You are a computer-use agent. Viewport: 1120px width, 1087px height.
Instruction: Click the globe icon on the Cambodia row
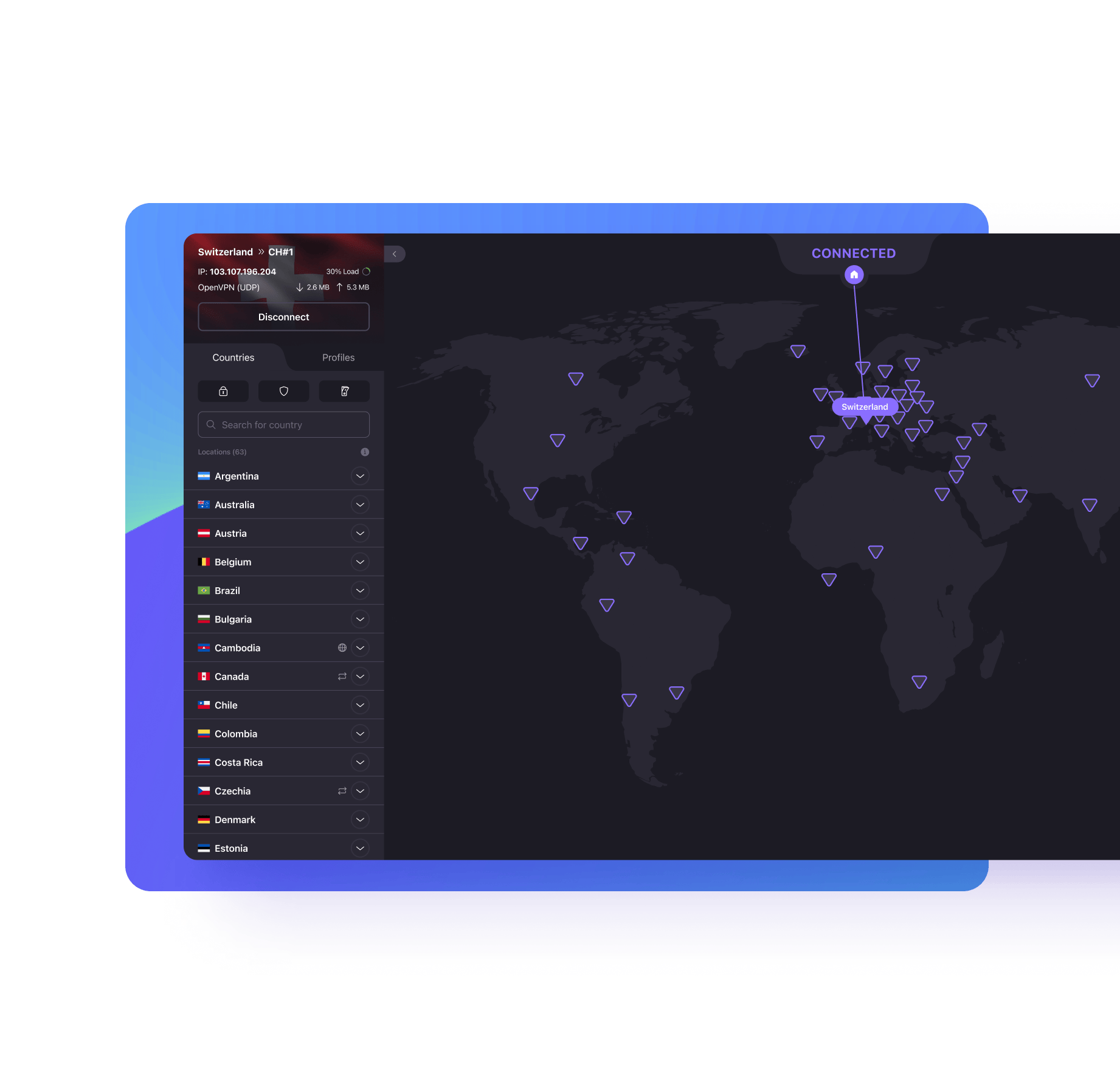coord(342,647)
